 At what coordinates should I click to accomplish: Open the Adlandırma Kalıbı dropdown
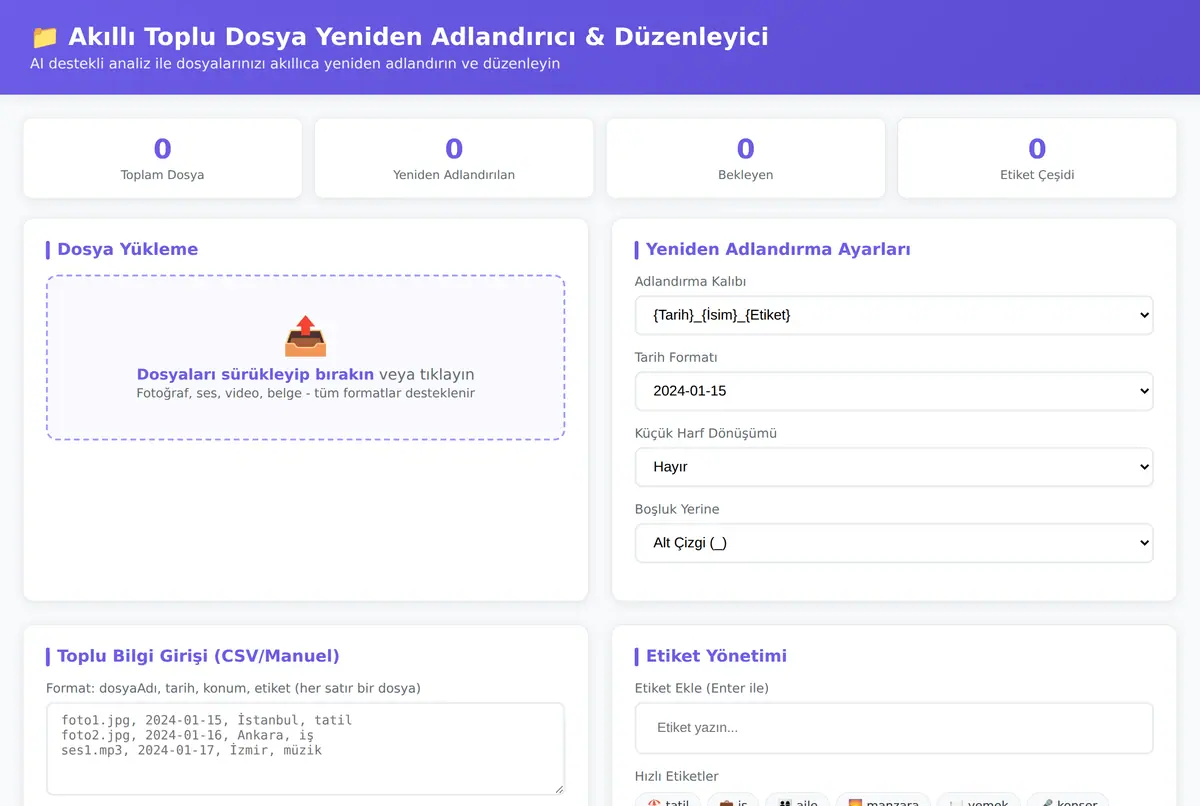[894, 315]
